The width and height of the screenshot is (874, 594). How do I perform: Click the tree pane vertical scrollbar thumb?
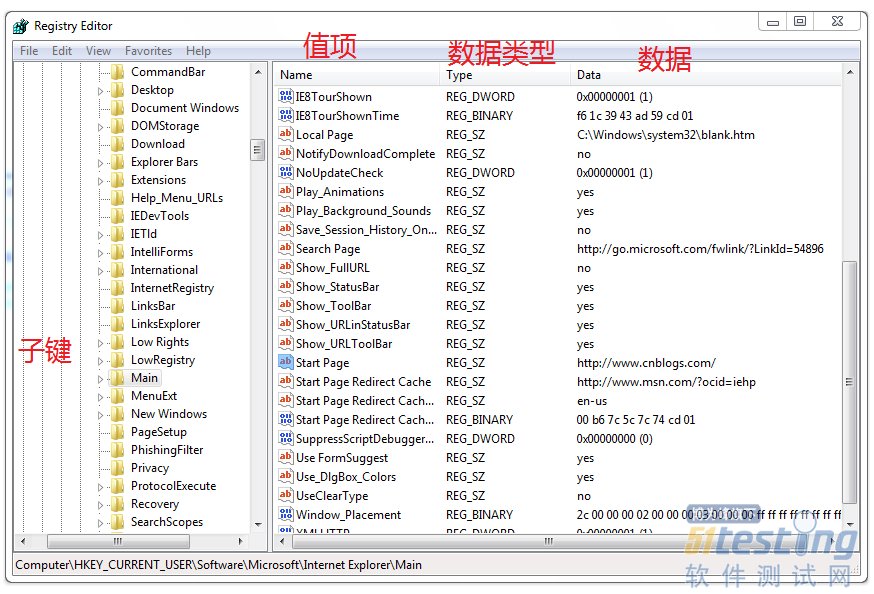point(257,150)
